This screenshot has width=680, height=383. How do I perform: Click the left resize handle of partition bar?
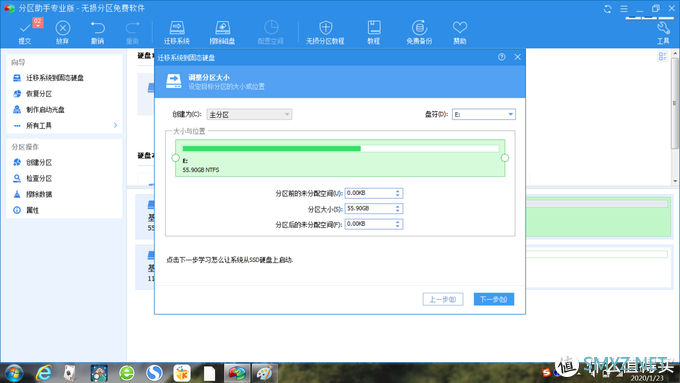[175, 158]
